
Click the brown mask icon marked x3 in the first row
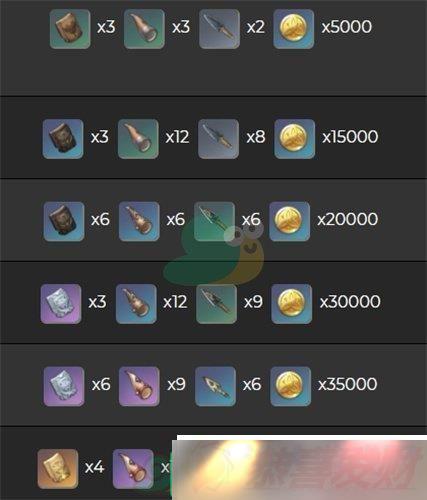click(70, 29)
